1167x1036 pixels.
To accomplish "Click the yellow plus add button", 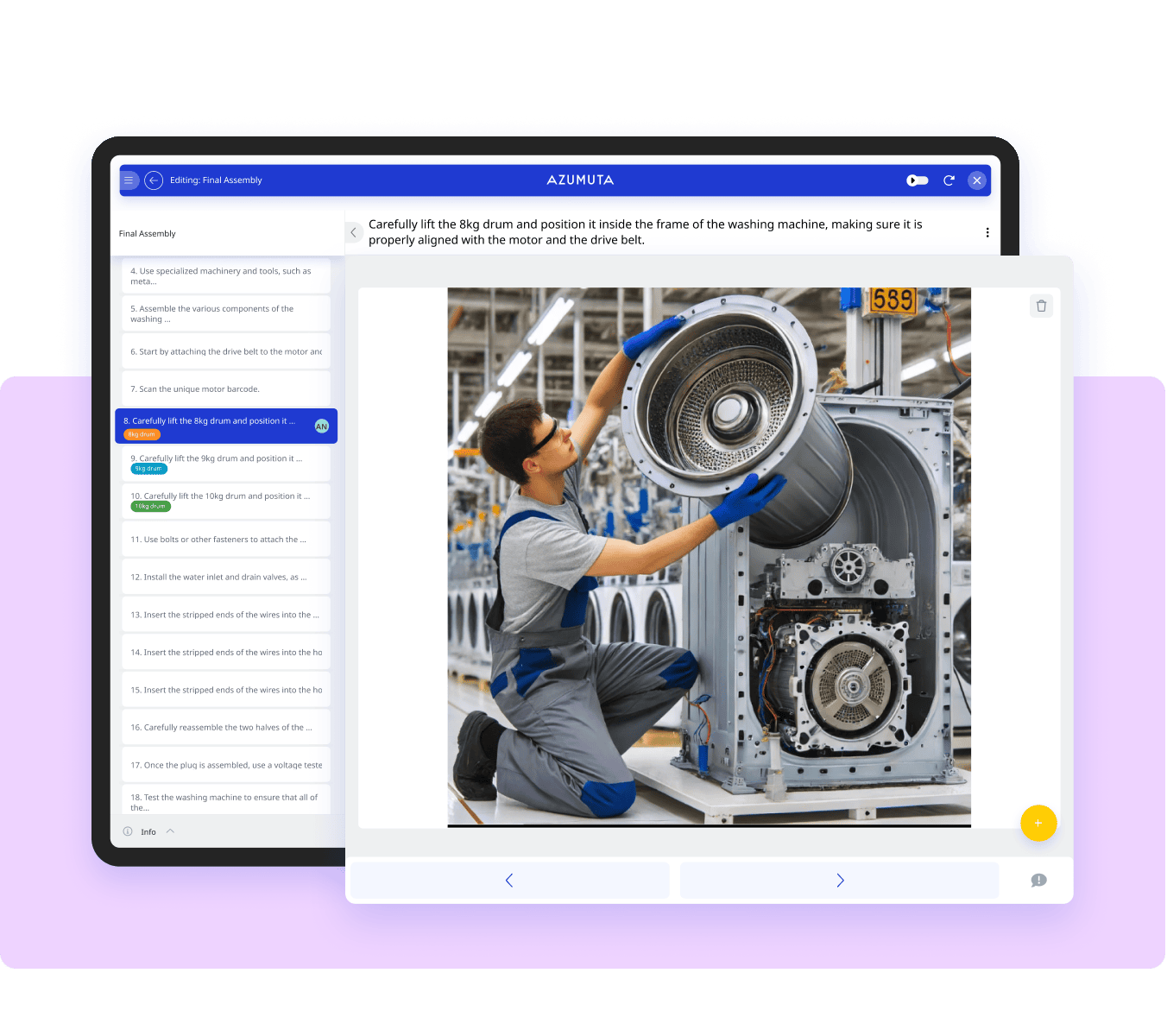I will [x=1038, y=823].
